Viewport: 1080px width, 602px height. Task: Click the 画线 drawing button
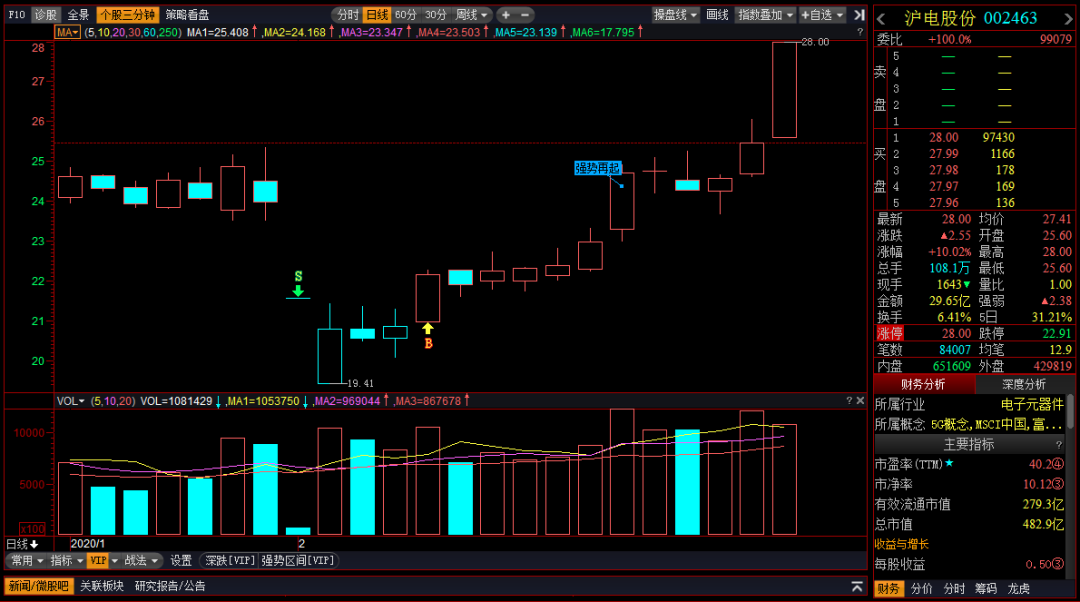point(717,14)
